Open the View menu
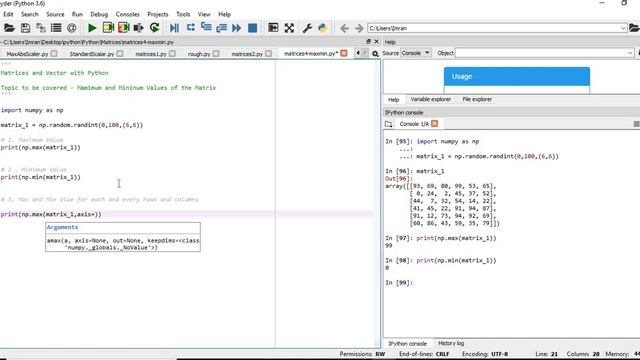 (204, 14)
